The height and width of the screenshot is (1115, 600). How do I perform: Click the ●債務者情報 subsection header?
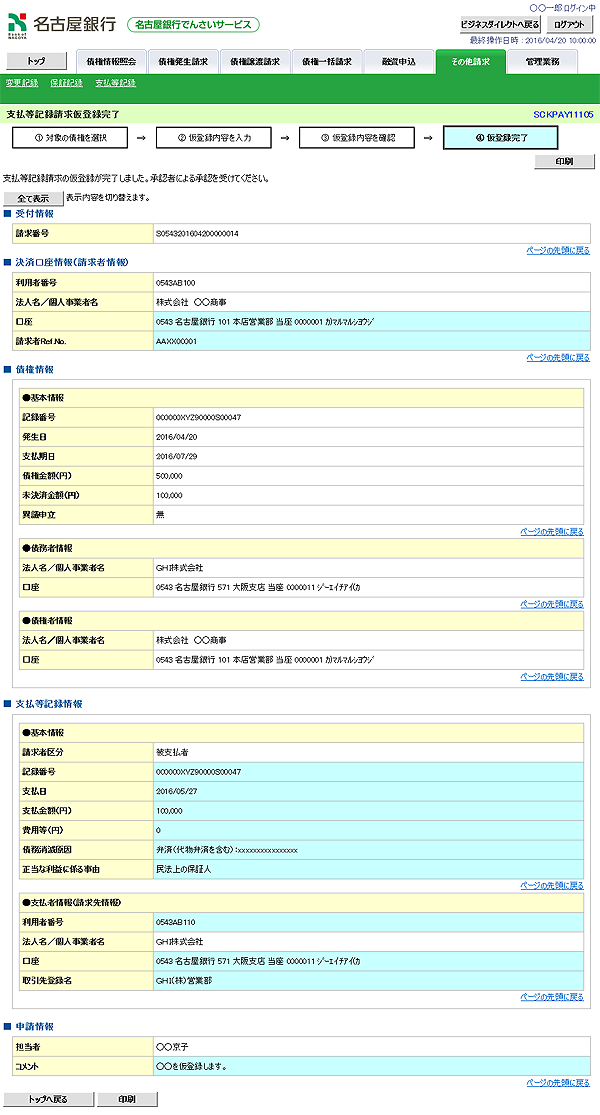301,549
